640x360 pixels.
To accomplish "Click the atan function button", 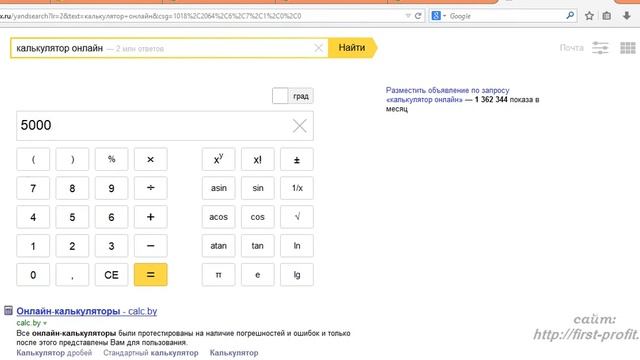I will (218, 246).
